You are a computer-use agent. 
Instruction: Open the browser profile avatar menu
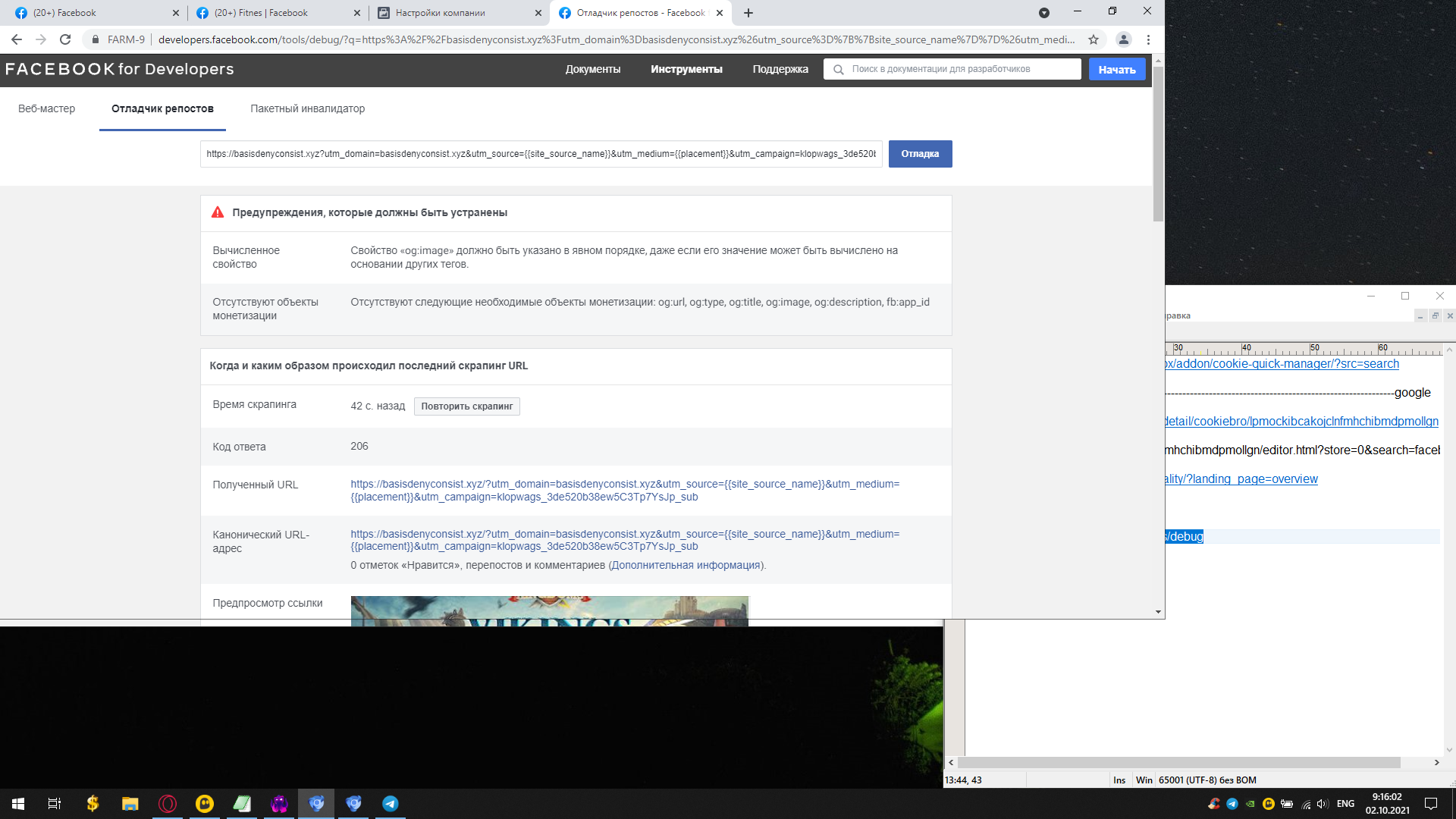pyautogui.click(x=1124, y=39)
